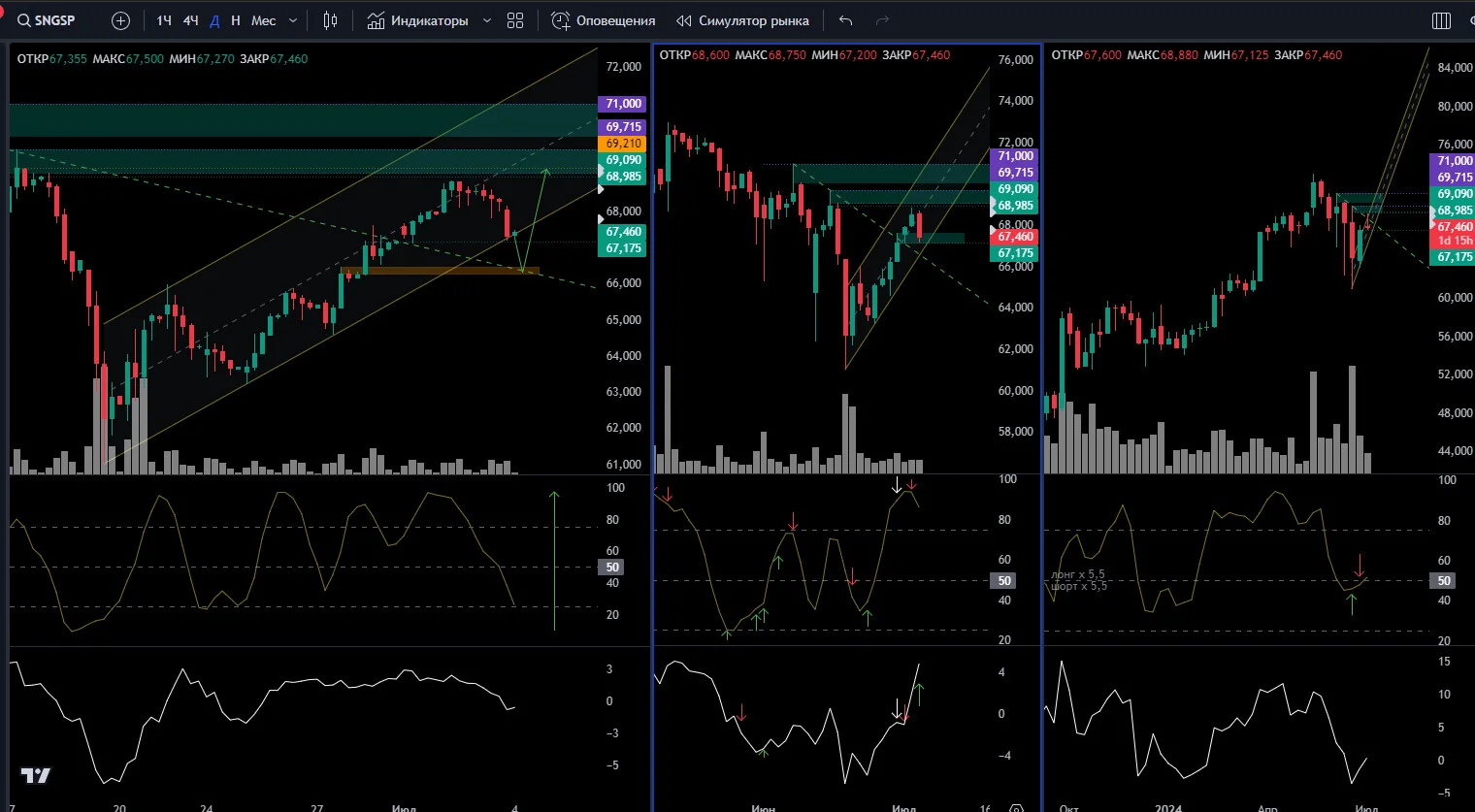Click the лонг x 5,5 text label
1475x812 pixels.
[x=1078, y=574]
